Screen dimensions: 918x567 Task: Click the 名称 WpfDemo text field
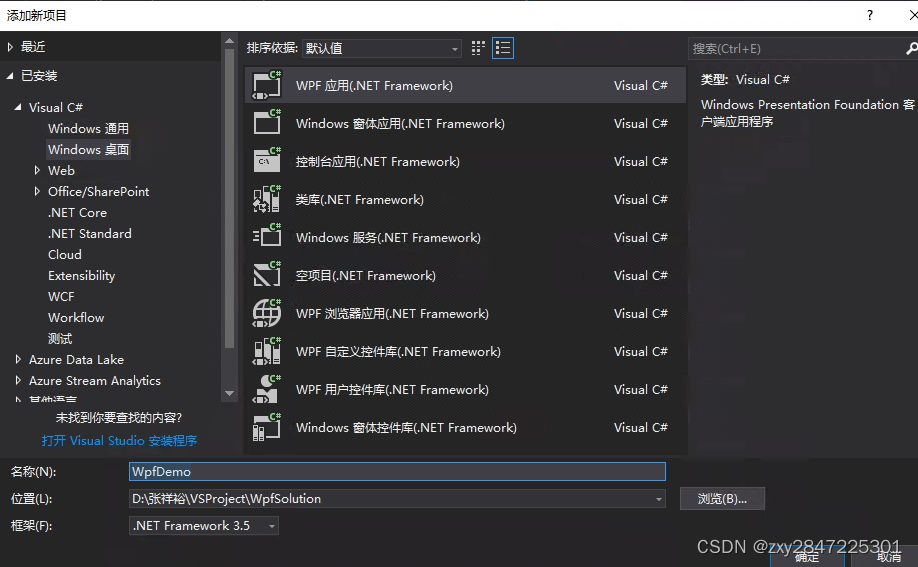tap(397, 472)
